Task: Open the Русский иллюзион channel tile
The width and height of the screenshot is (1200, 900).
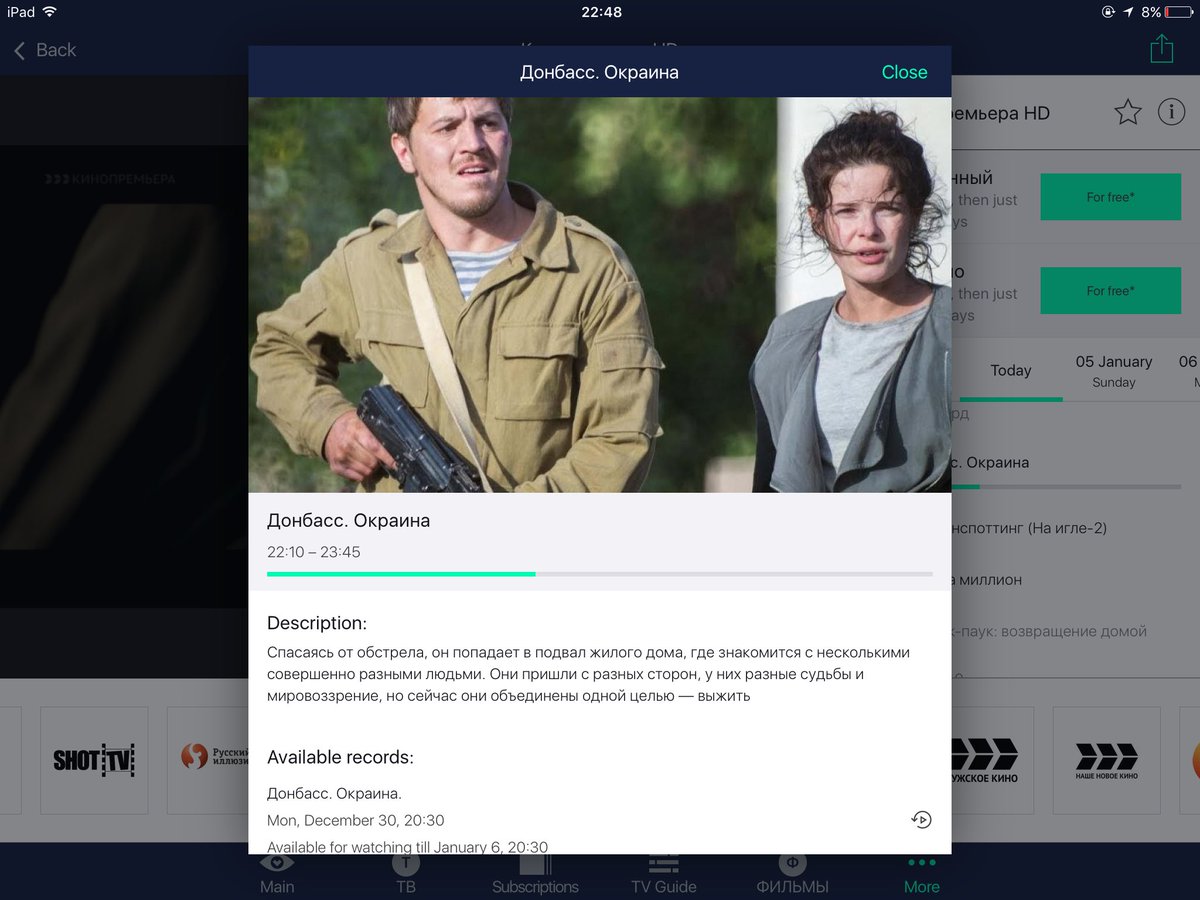Action: tap(208, 760)
